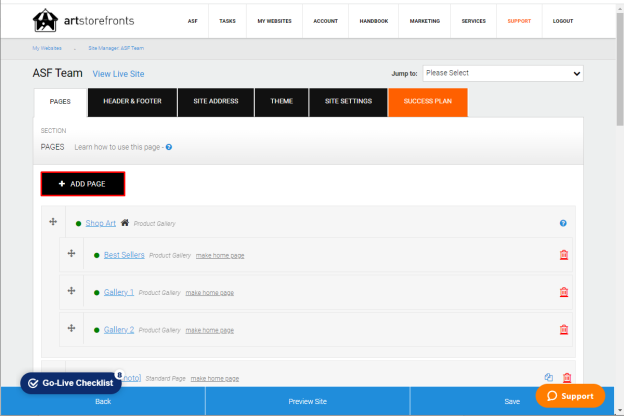Delete the Gallery 1 page with trash icon
Screen dimensions: 624x416
pos(564,292)
